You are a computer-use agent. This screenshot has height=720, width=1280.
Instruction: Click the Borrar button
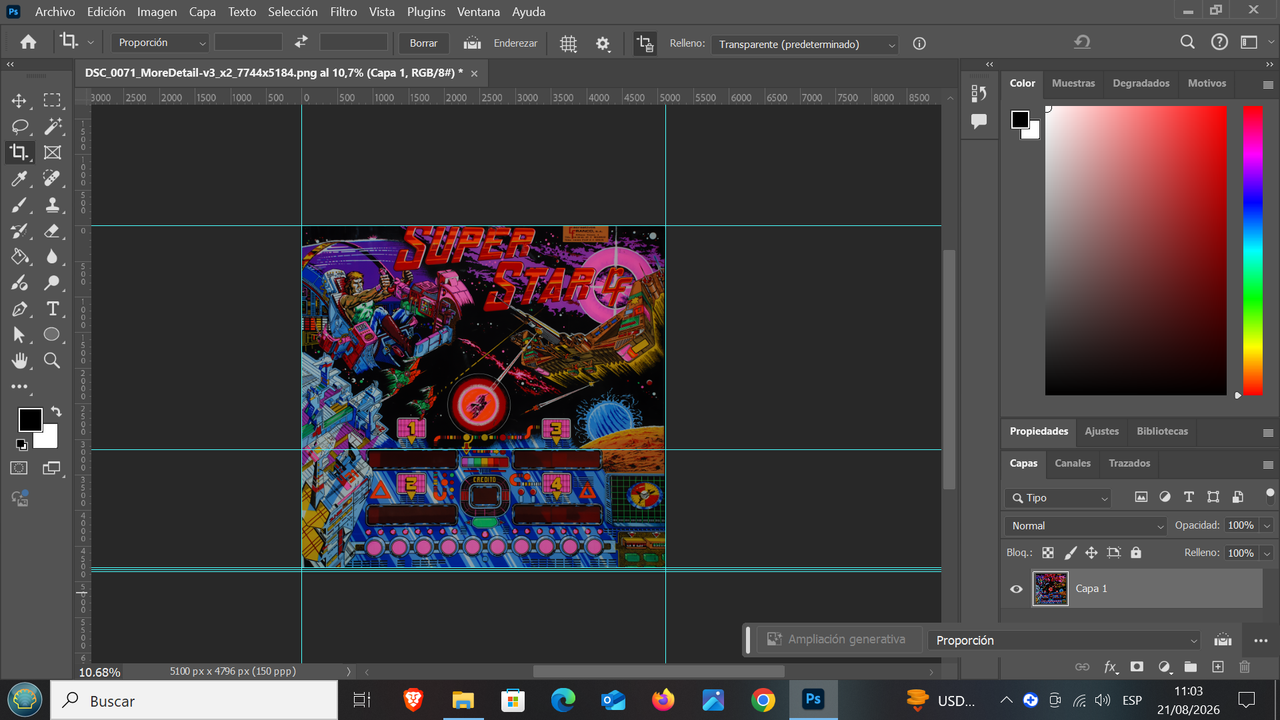(424, 43)
